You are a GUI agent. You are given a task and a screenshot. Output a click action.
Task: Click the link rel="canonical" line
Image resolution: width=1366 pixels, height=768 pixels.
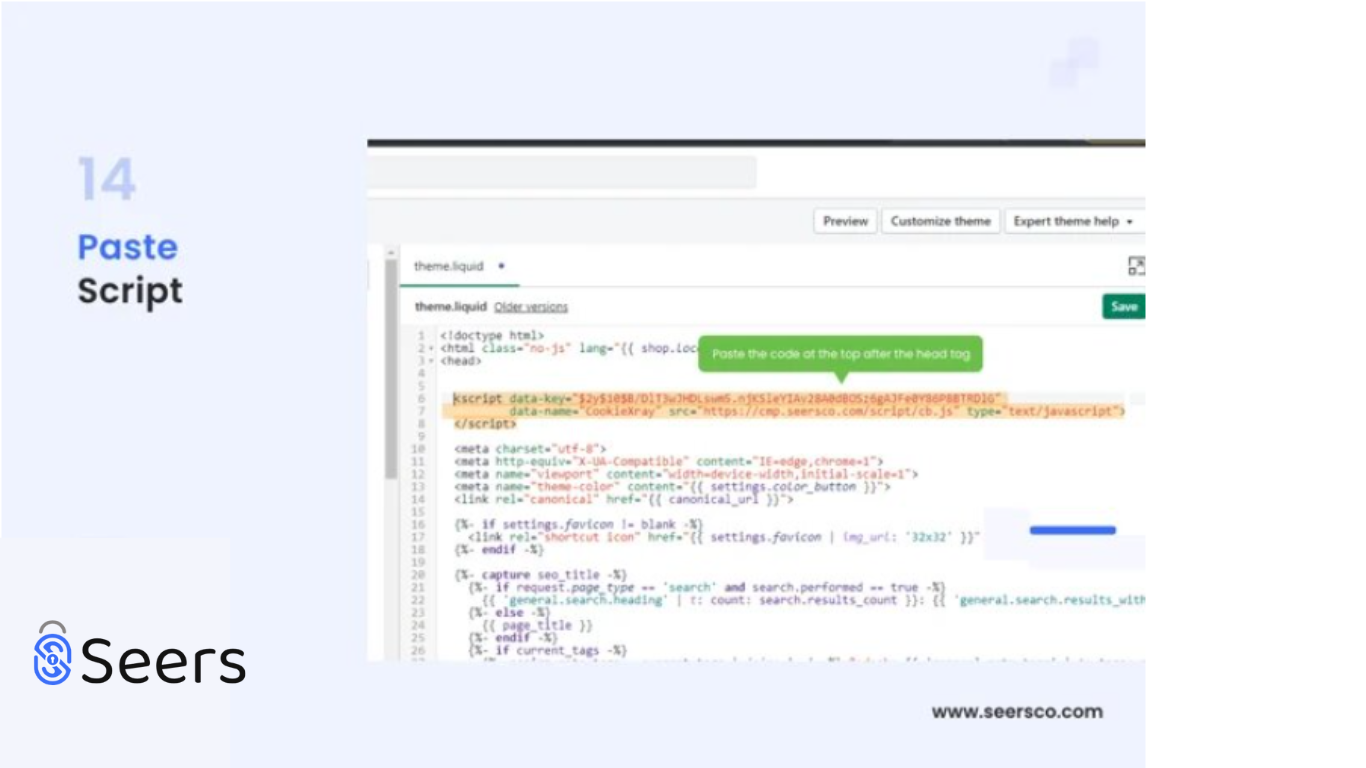tap(623, 499)
